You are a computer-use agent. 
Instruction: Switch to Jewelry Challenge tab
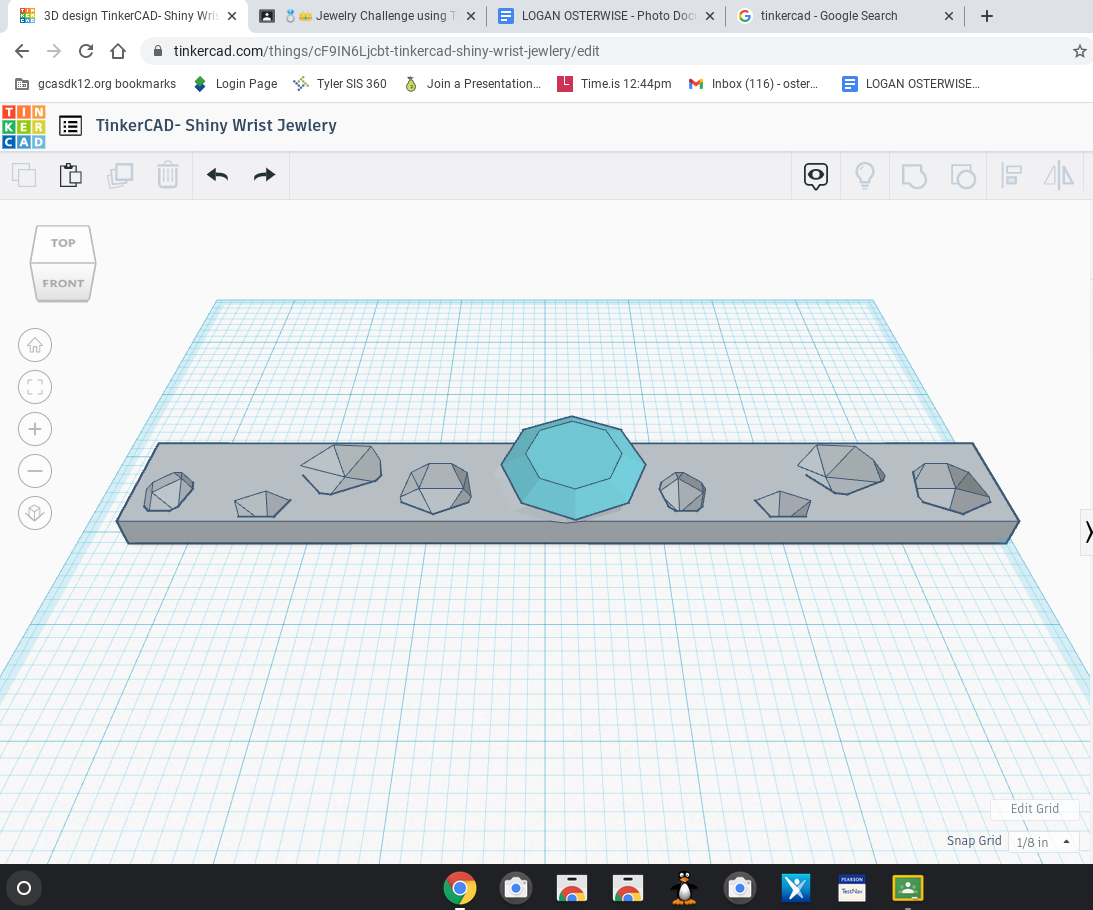(x=367, y=16)
